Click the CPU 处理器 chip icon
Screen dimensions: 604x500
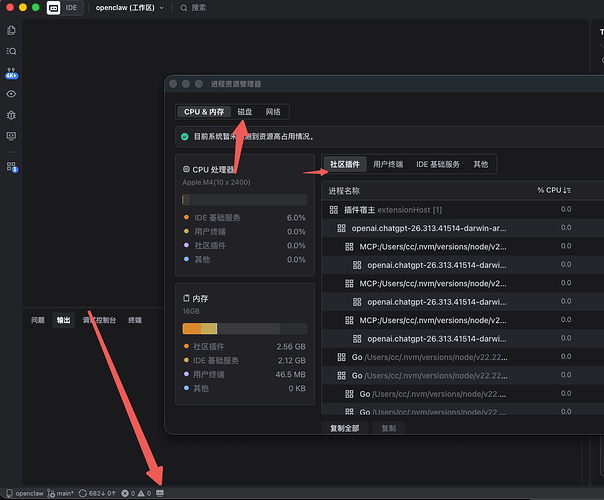[186, 169]
